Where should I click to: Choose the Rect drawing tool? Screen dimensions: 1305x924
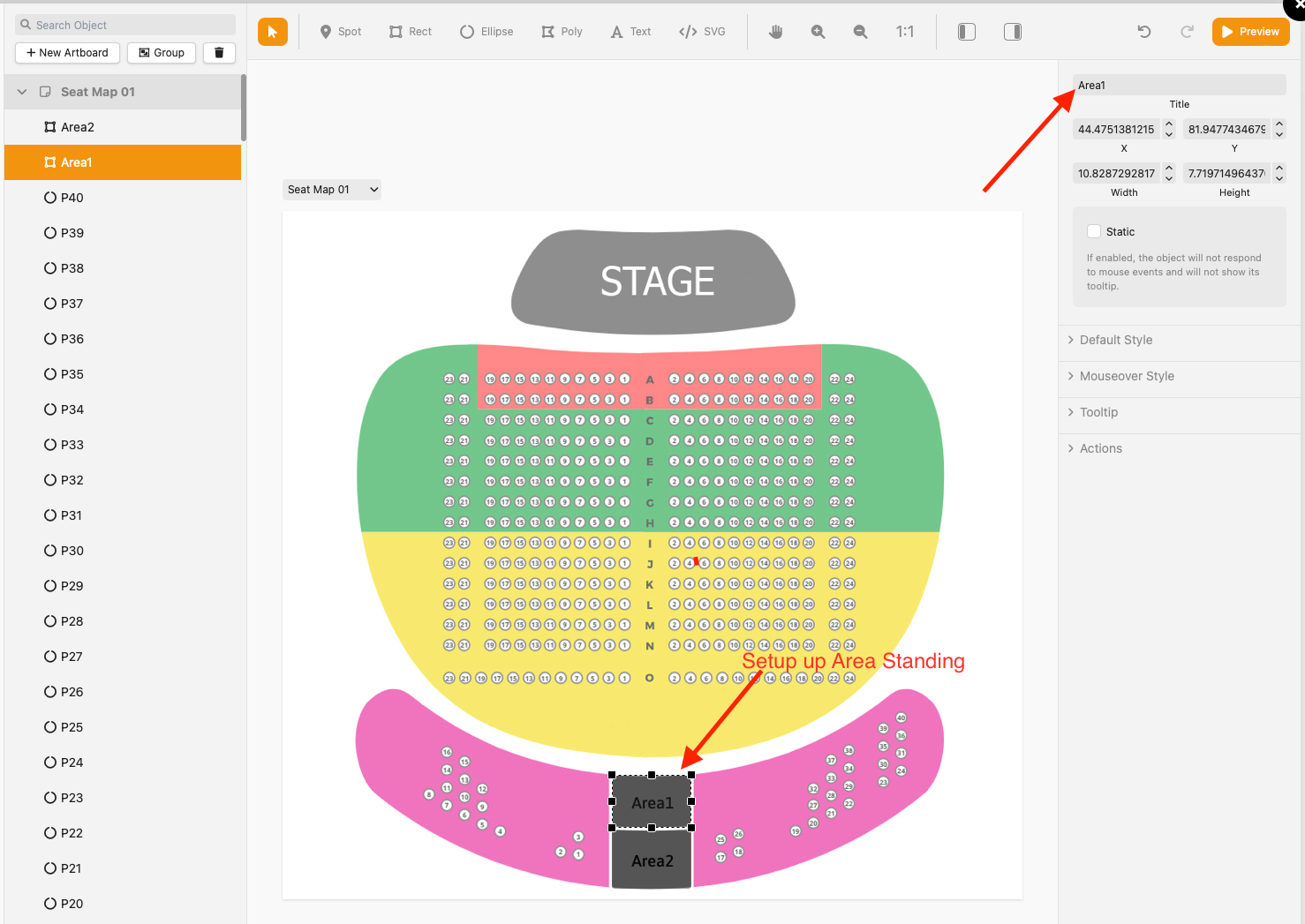click(x=411, y=32)
